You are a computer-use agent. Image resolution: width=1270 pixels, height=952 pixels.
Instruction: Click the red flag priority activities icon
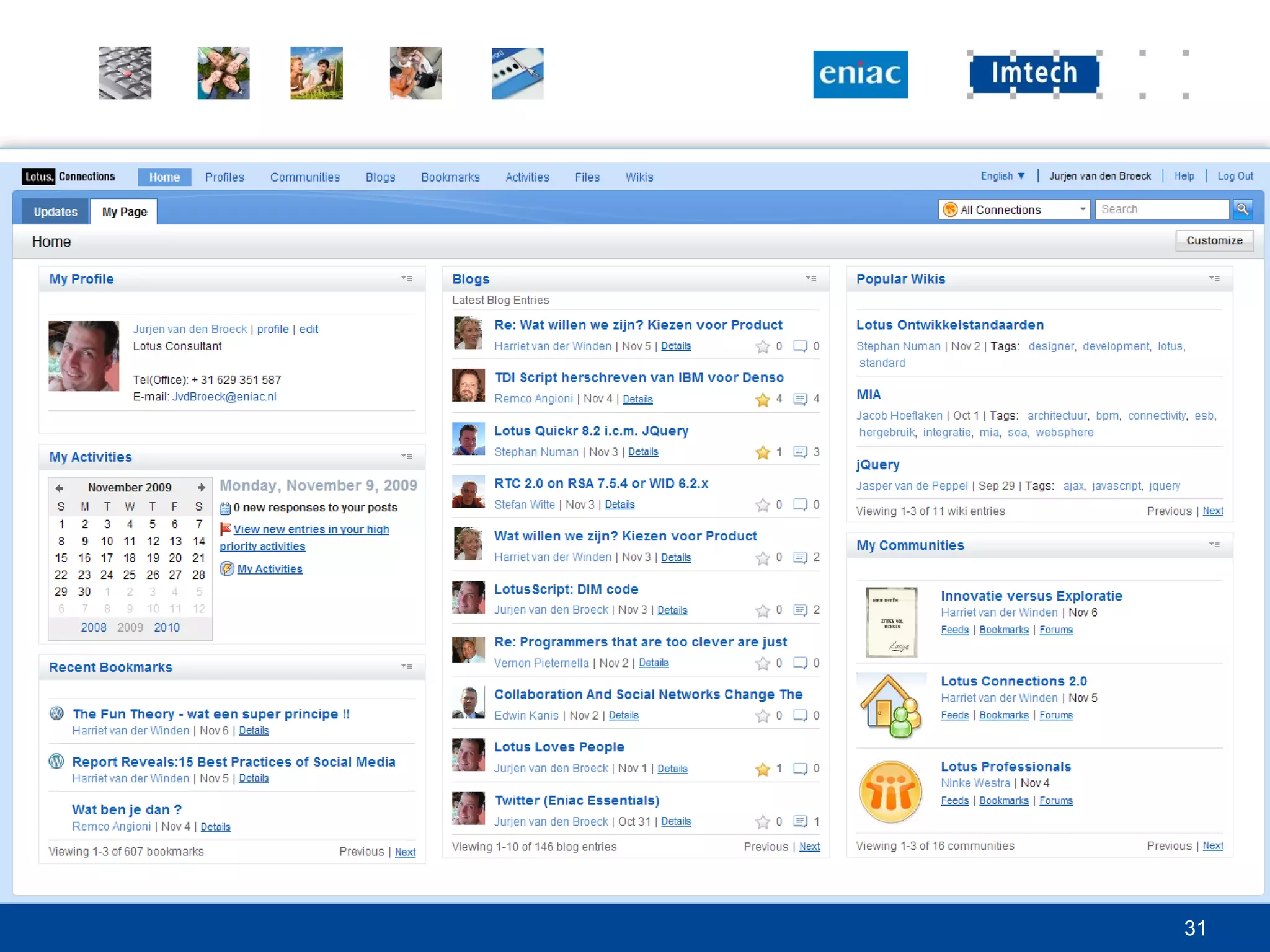225,529
